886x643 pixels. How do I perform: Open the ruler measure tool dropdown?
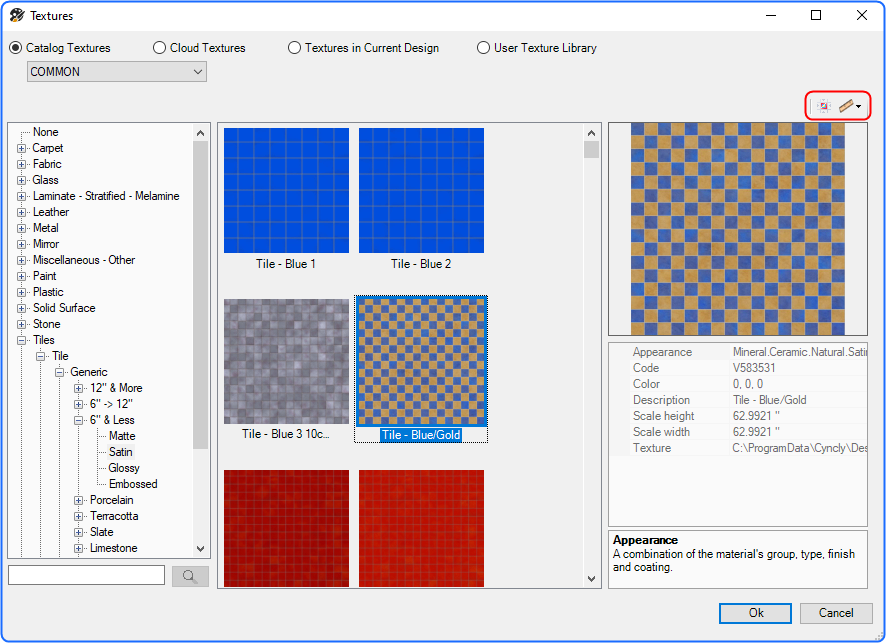858,106
